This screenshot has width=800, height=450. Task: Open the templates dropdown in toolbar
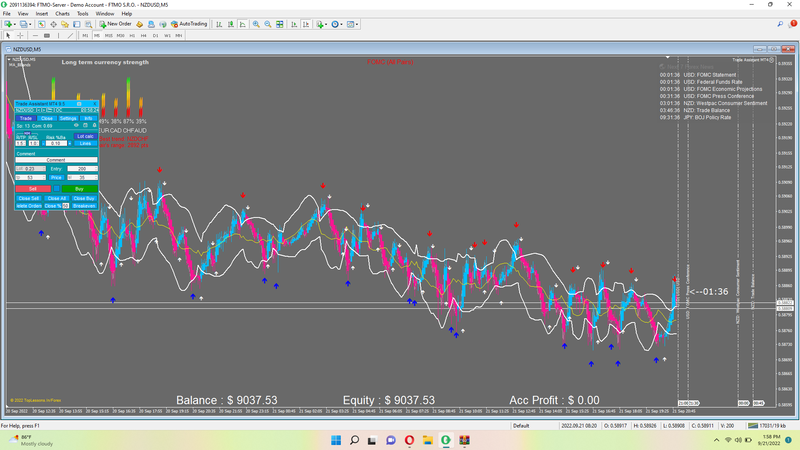click(x=355, y=23)
